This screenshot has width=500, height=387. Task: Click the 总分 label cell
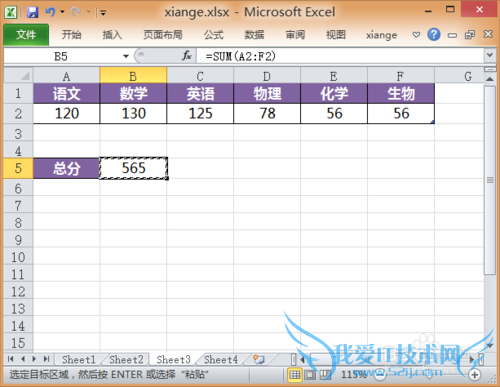click(66, 168)
